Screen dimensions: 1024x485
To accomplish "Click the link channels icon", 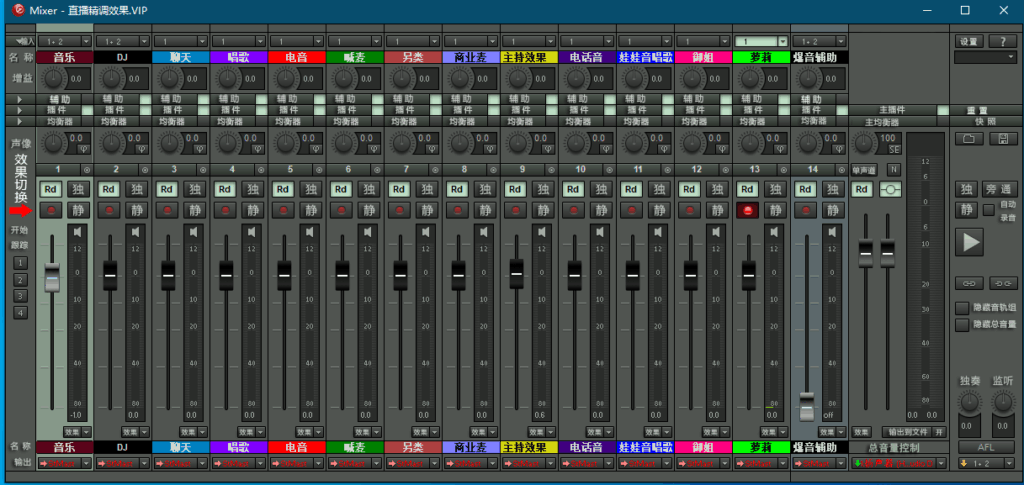I will coord(968,283).
